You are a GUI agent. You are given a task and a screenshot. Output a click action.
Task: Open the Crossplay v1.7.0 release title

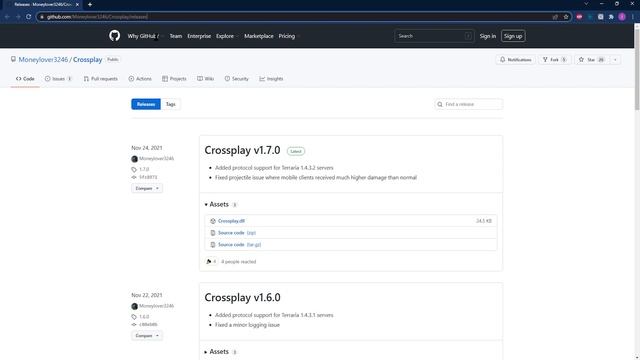[x=242, y=150]
